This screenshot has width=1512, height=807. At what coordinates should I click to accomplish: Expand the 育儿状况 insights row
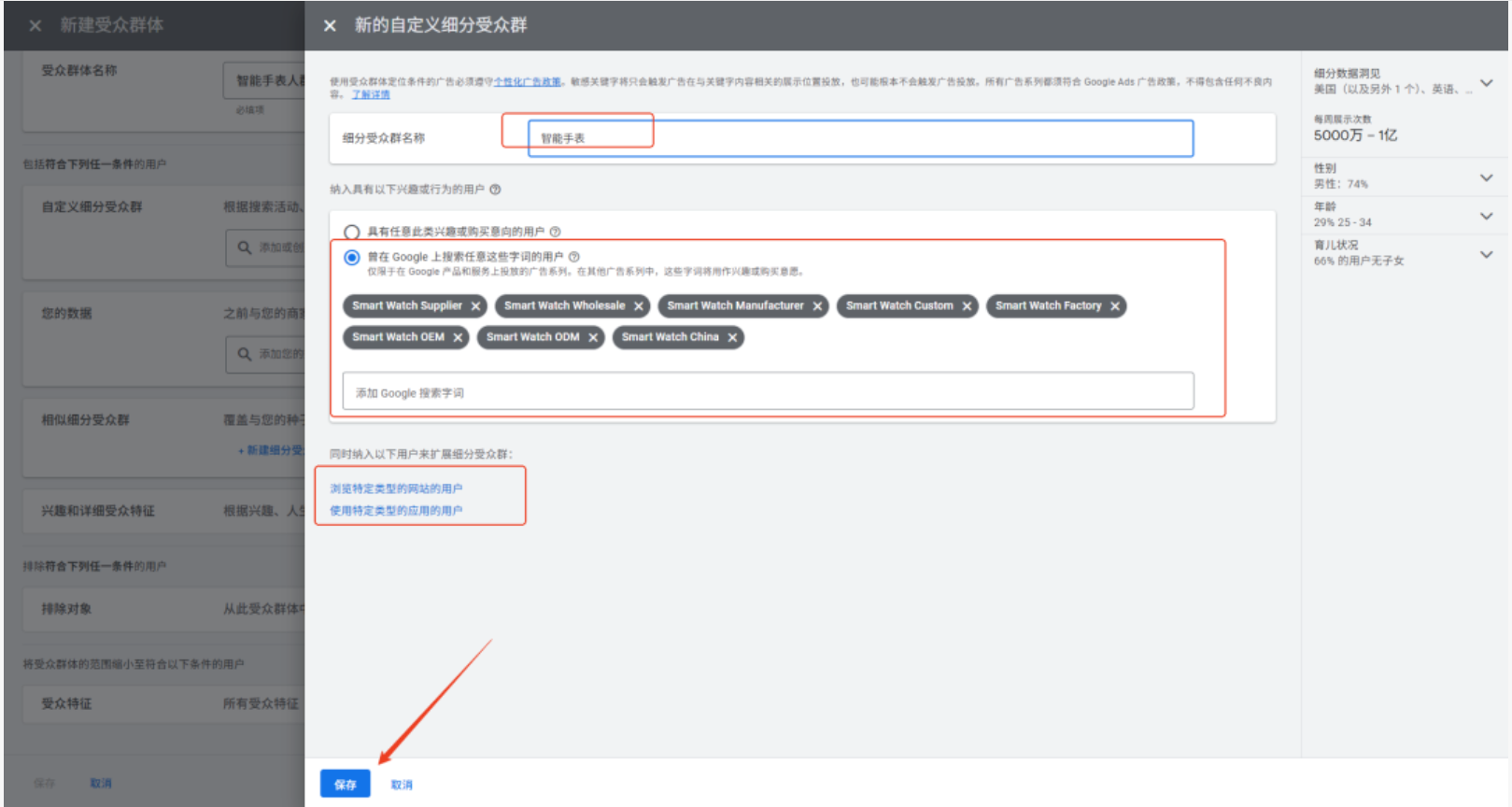[1487, 254]
